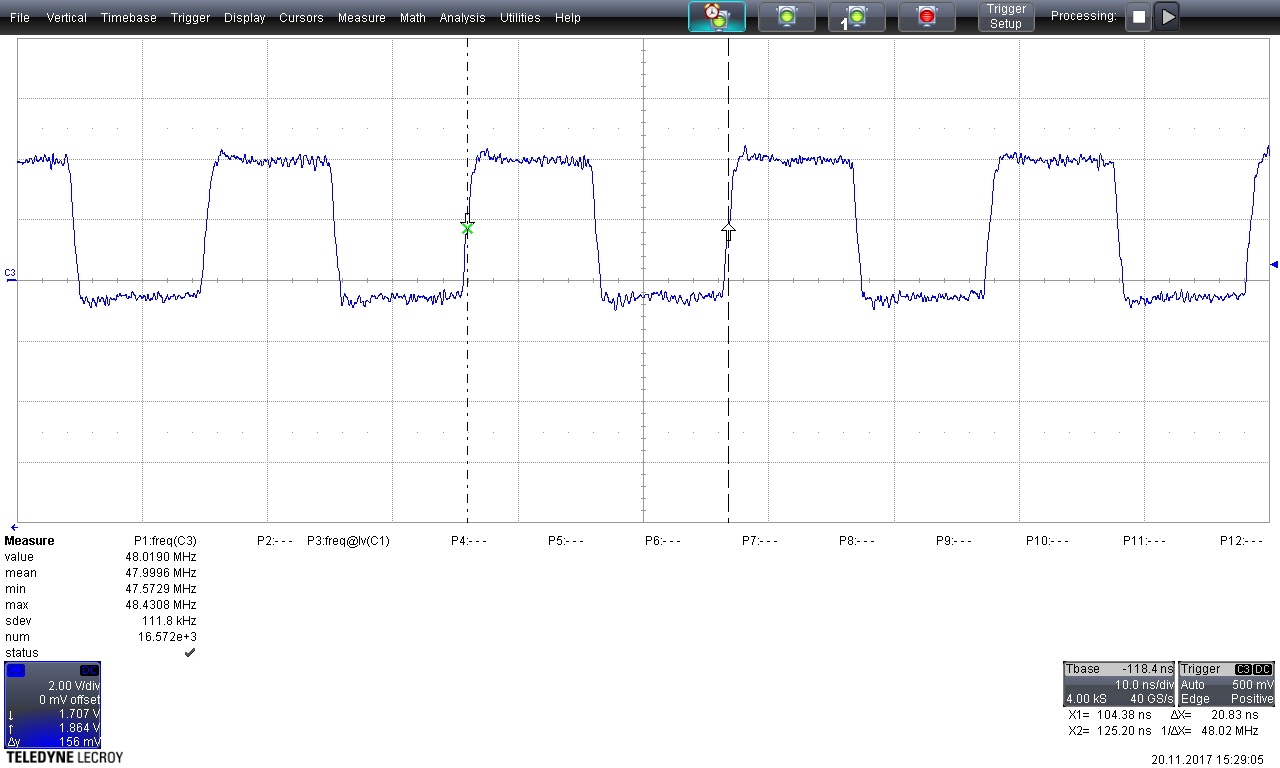Viewport: 1280px width, 768px height.
Task: Select P3:freq@lv(C1) measurement header
Action: (348, 541)
